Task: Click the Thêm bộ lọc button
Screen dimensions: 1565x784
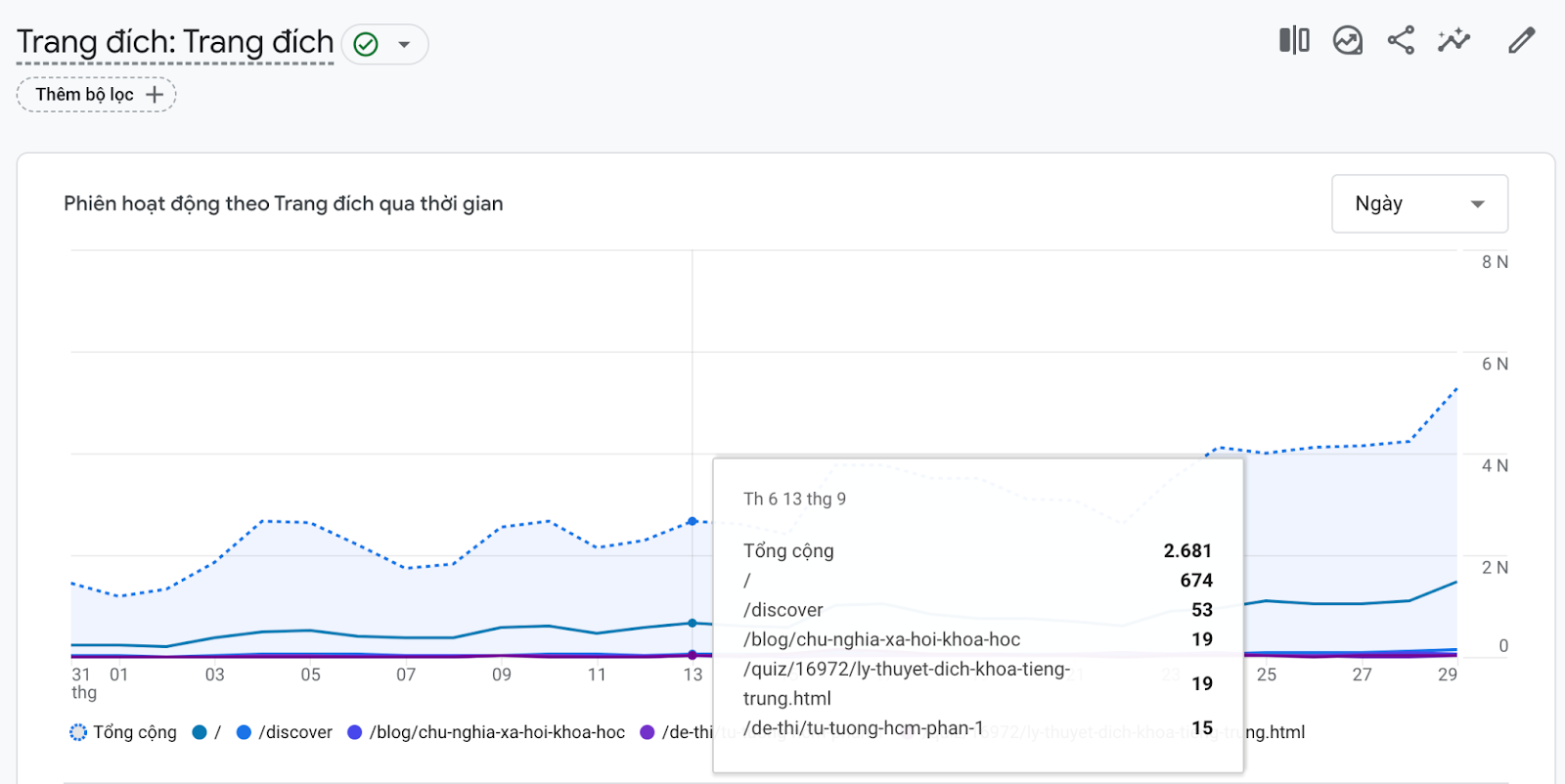Action: pyautogui.click(x=96, y=95)
